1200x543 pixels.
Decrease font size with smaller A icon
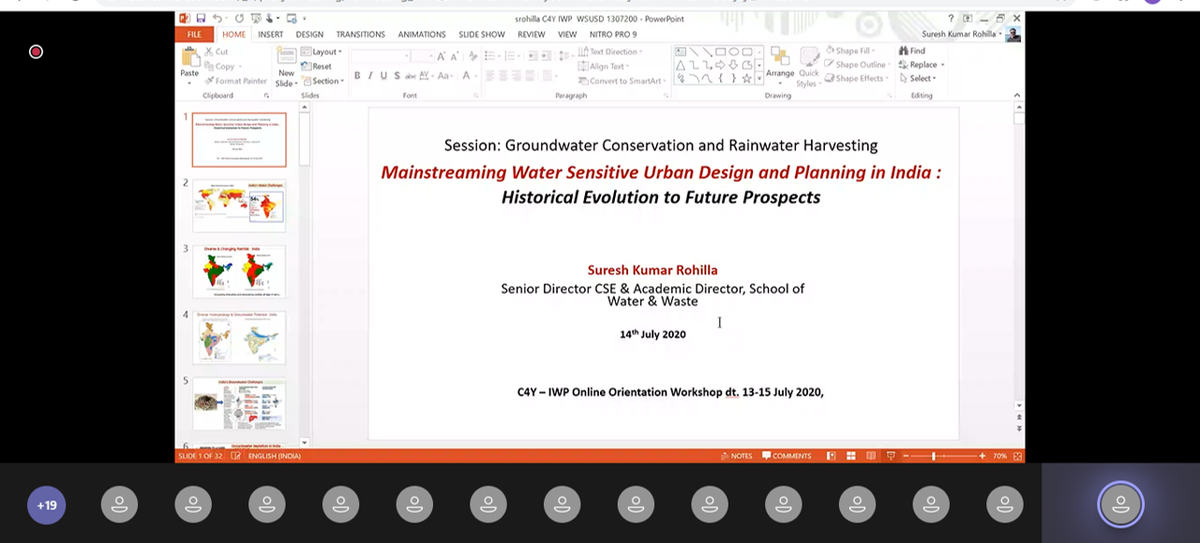click(455, 57)
